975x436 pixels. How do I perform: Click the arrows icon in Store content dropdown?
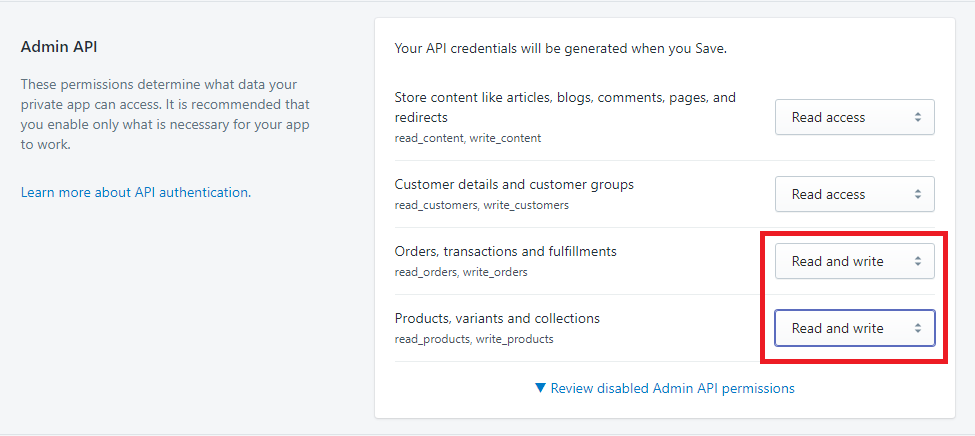(x=917, y=117)
